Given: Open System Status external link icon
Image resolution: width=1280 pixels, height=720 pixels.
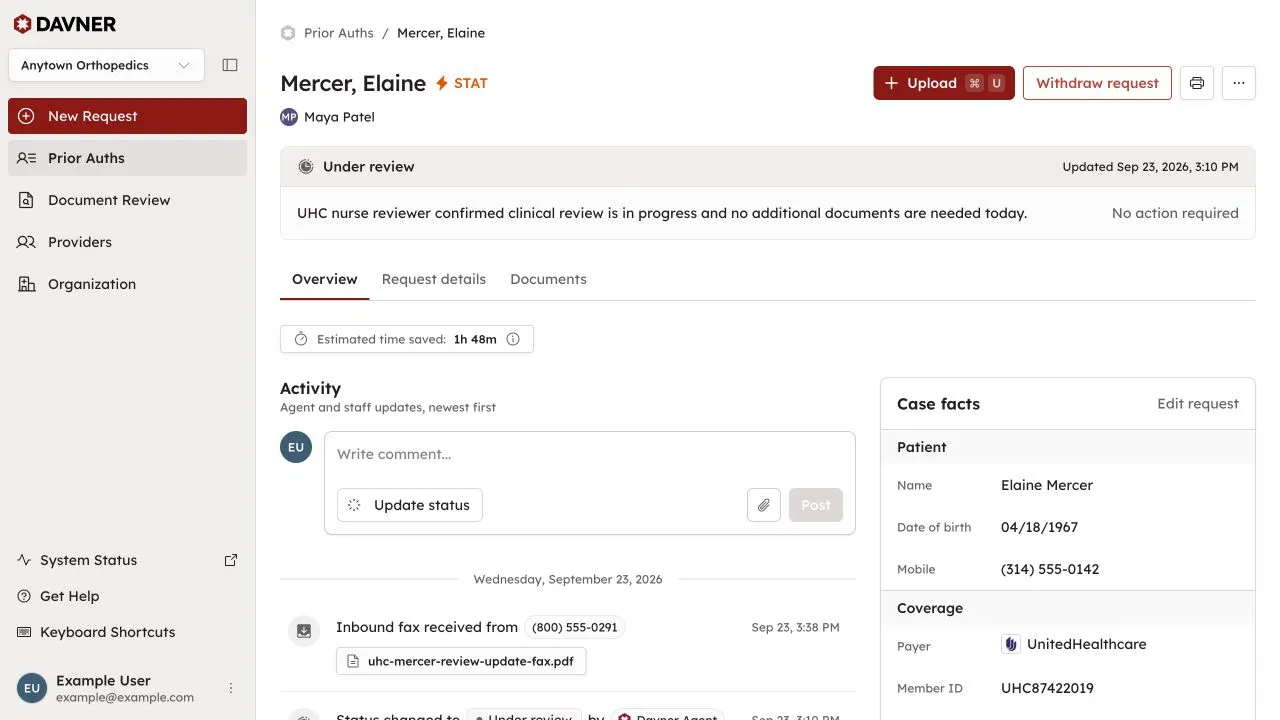Looking at the screenshot, I should (231, 560).
